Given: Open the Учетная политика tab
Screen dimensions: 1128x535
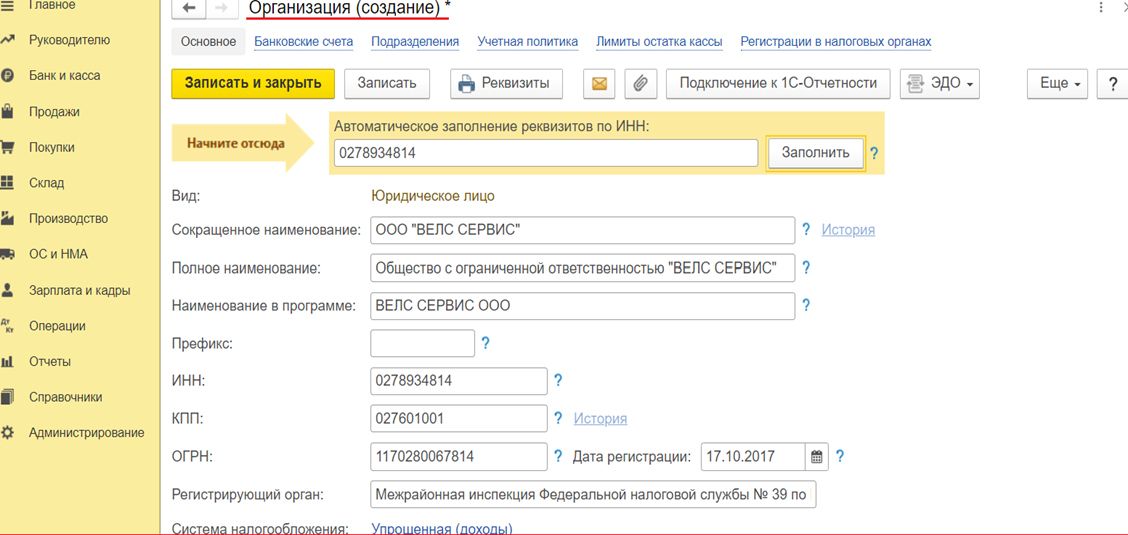Looking at the screenshot, I should (x=528, y=42).
